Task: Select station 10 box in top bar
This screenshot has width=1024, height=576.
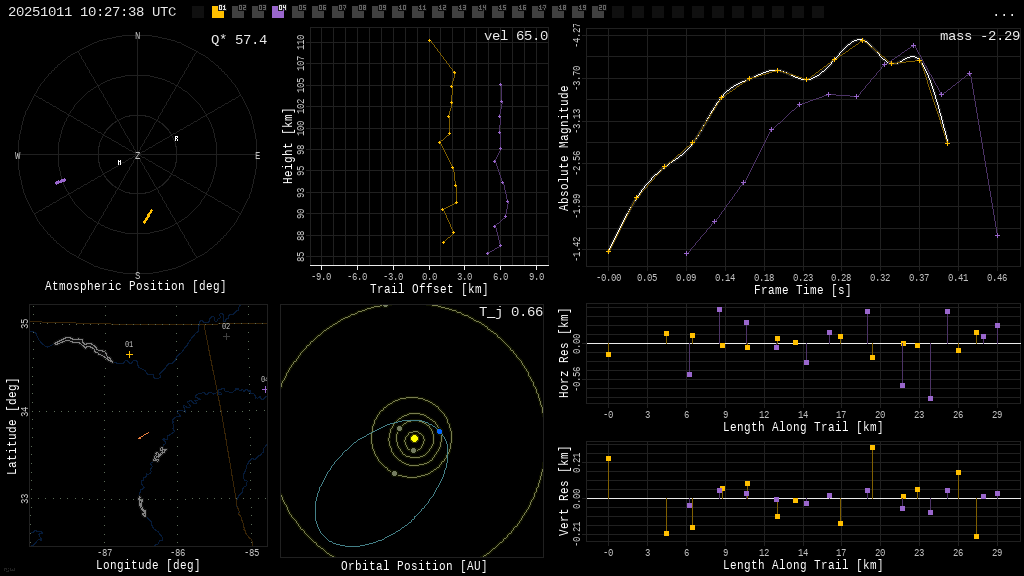Action: pyautogui.click(x=398, y=12)
